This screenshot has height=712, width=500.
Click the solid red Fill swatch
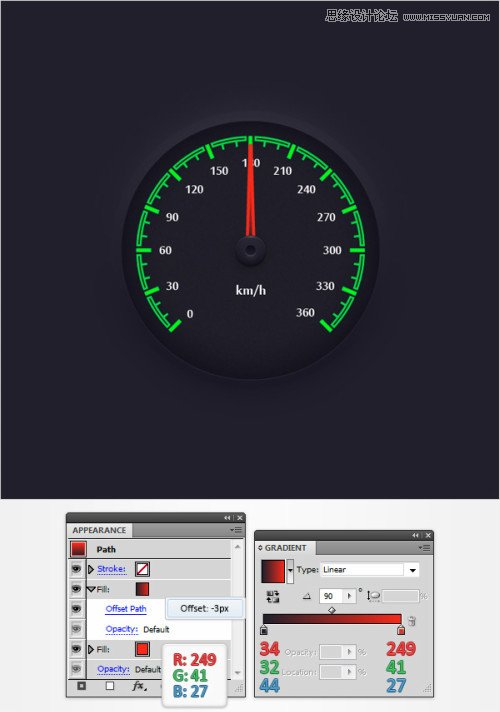(x=142, y=649)
